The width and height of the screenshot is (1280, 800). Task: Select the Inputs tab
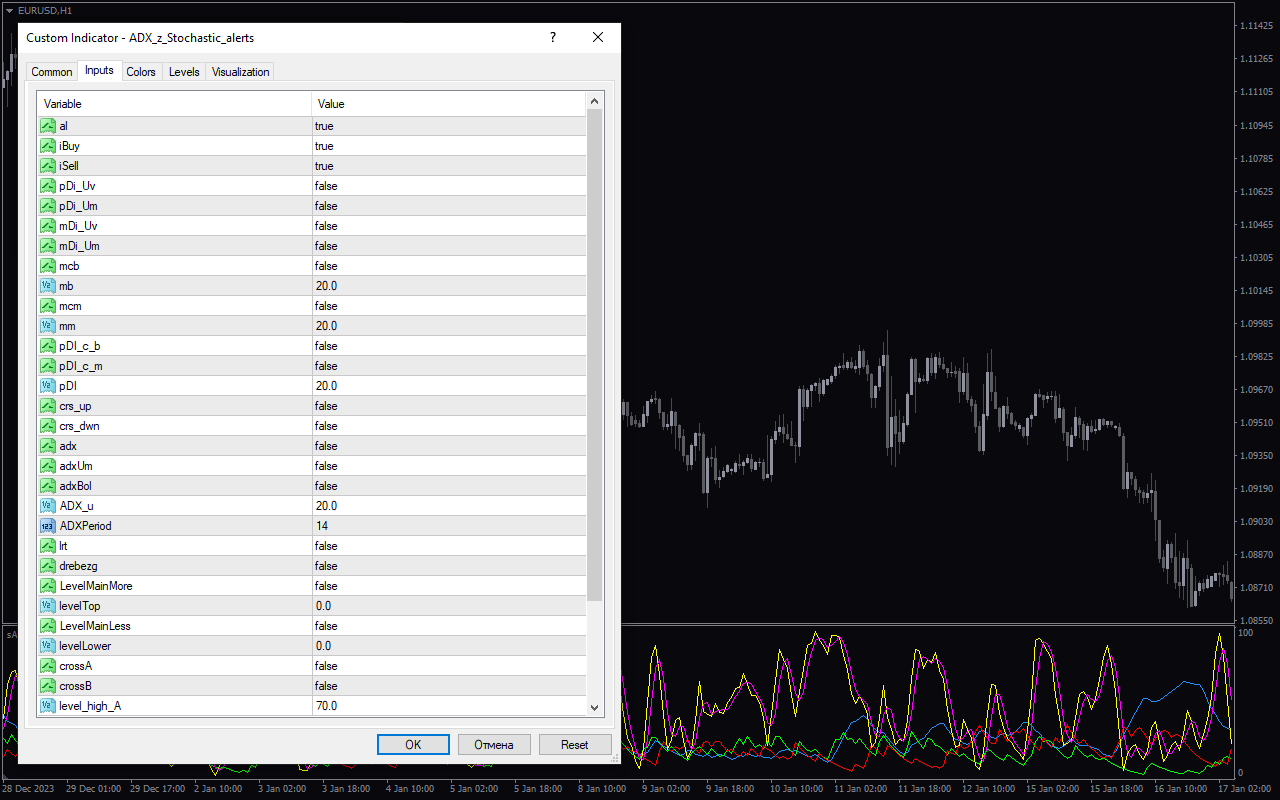(99, 70)
